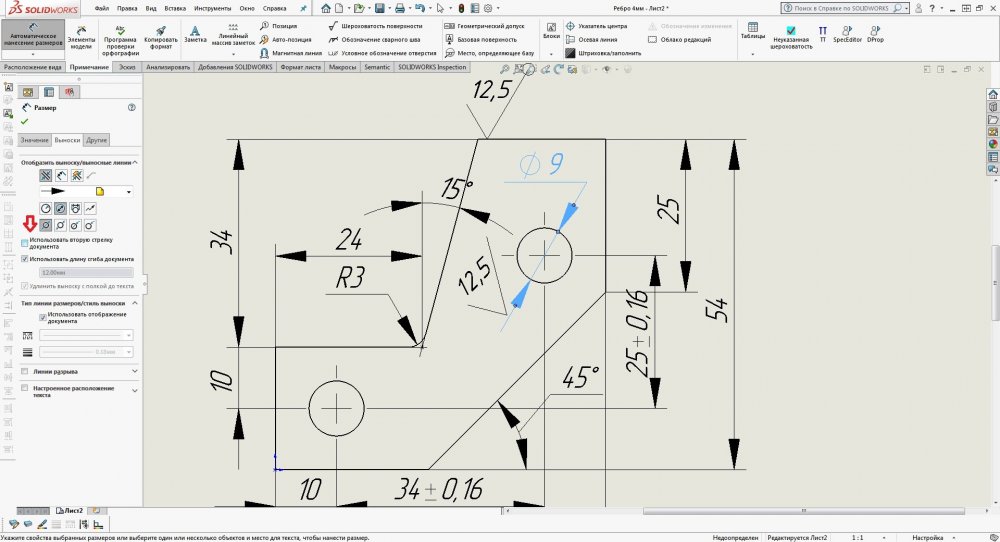Click Обозначение сварного шва tool
The width and height of the screenshot is (1000, 542).
click(374, 40)
